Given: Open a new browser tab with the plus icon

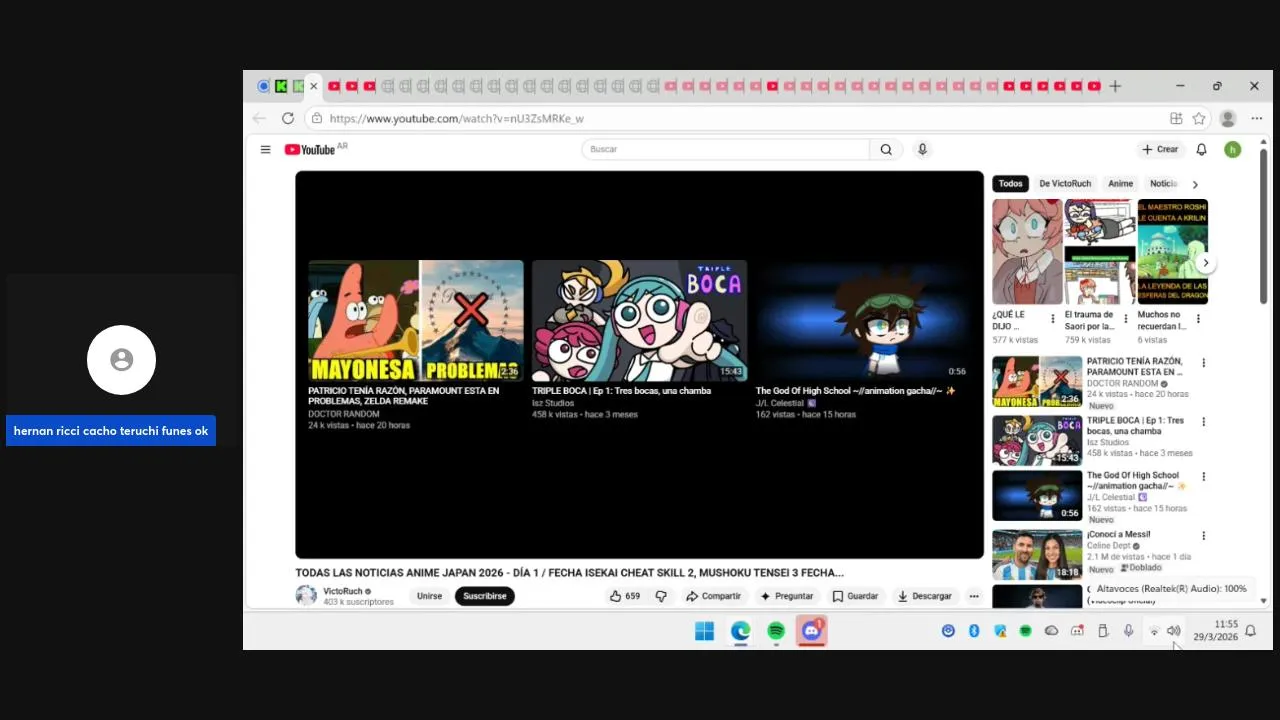Looking at the screenshot, I should [1115, 86].
